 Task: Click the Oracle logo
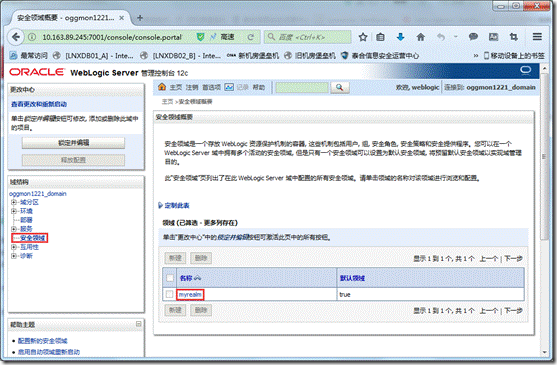coord(37,72)
